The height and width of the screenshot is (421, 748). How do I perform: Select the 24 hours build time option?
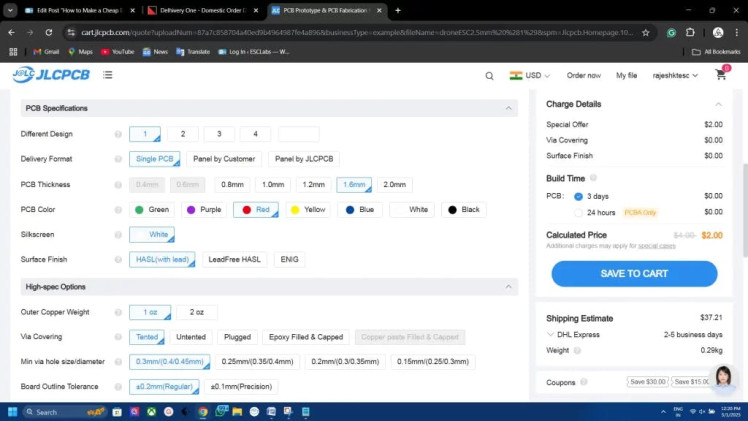coord(579,212)
